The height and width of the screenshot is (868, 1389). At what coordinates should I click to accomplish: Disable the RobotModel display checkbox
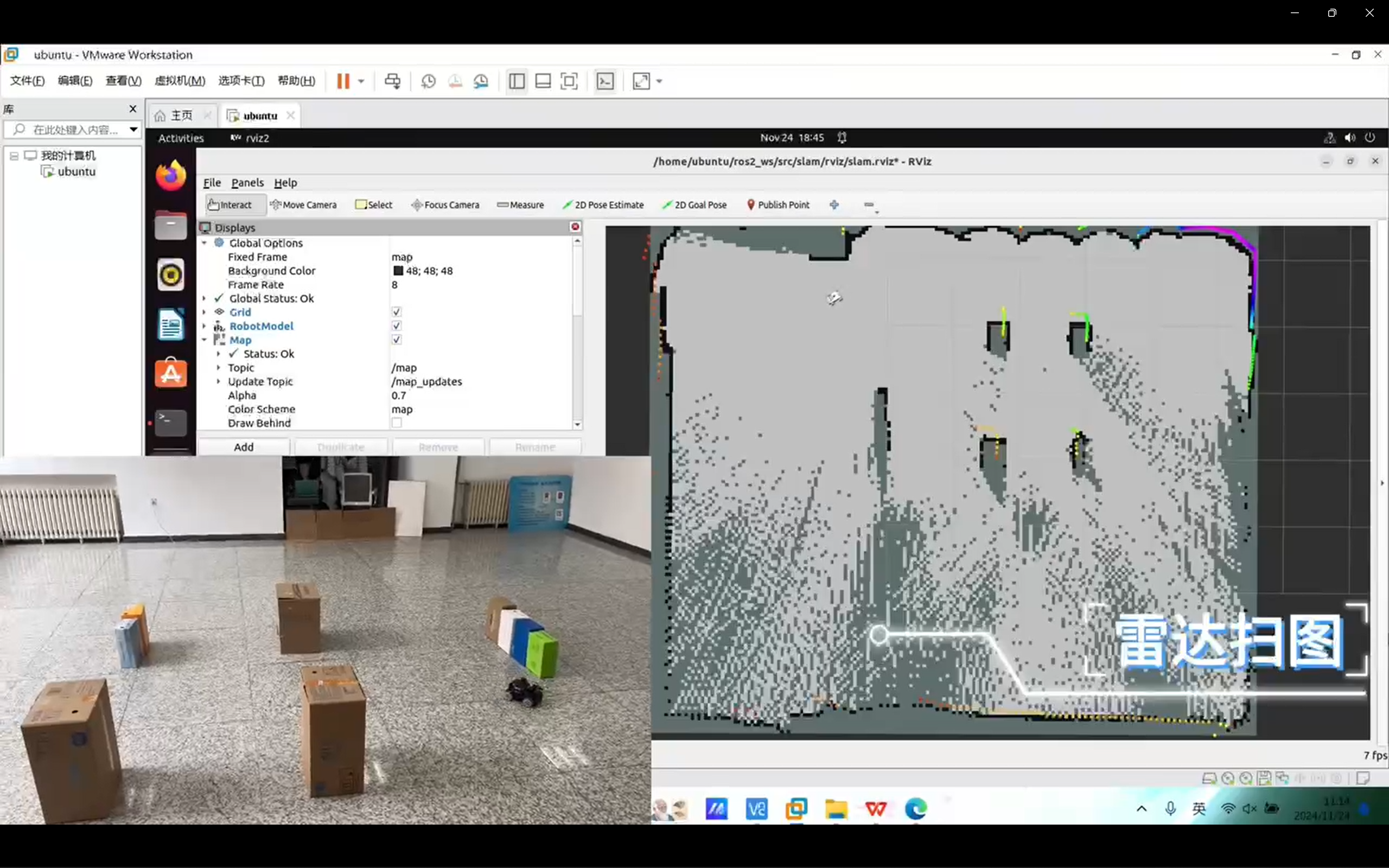click(397, 325)
